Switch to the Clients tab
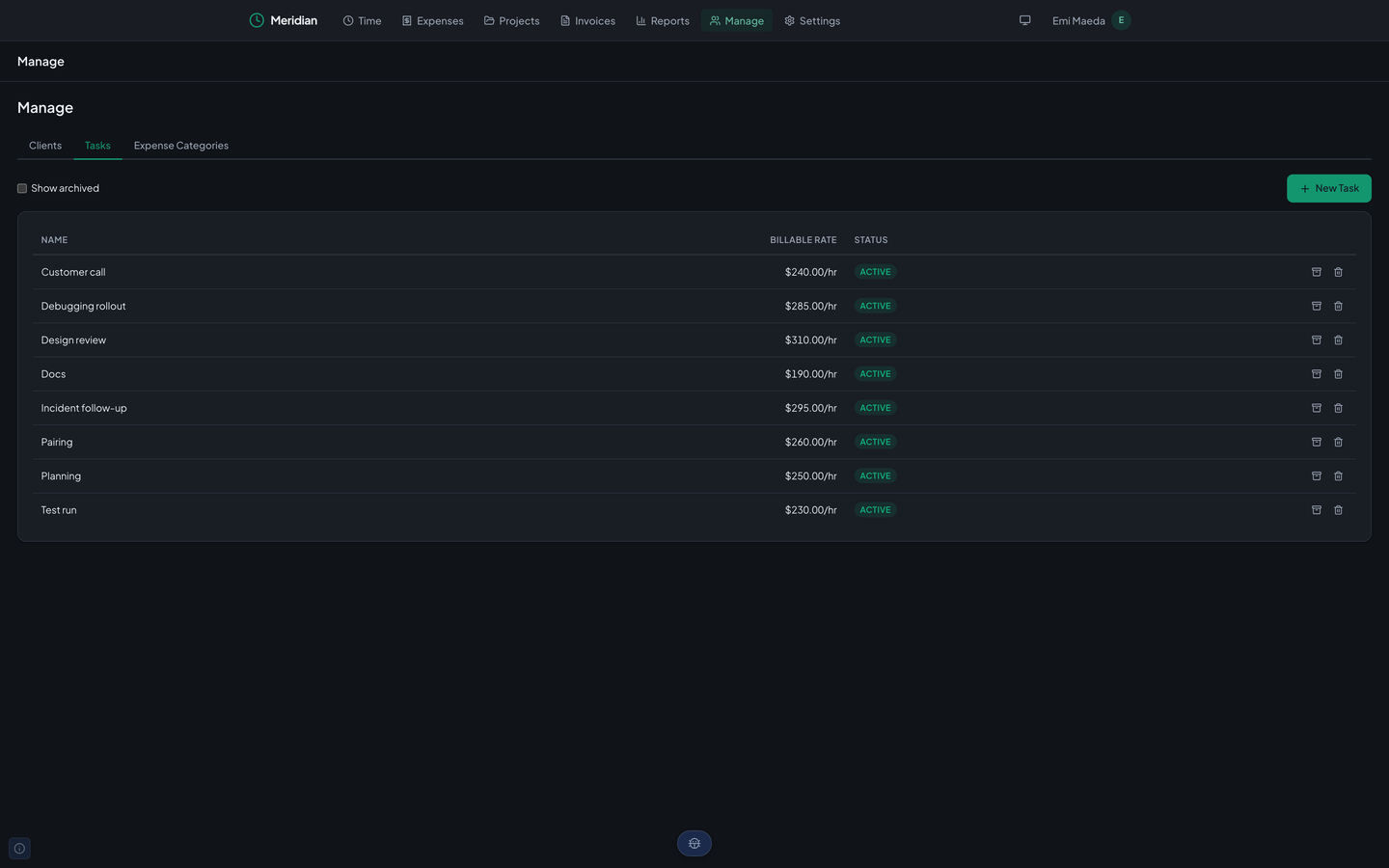Viewport: 1389px width, 868px height. [x=45, y=146]
